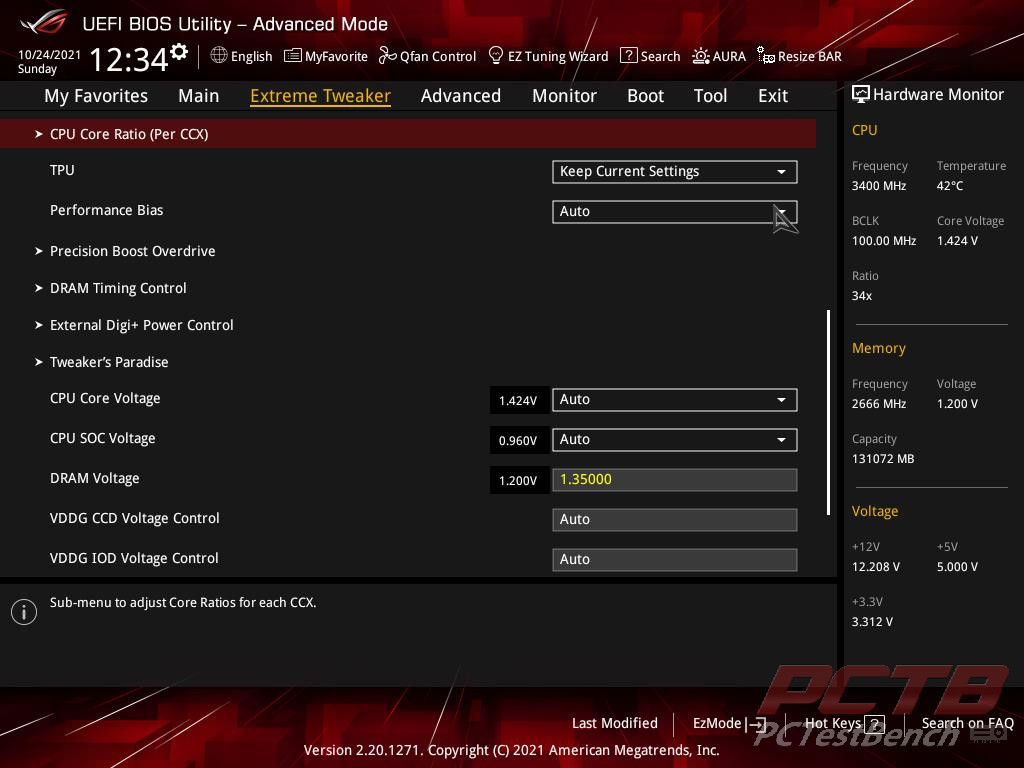Viewport: 1024px width, 768px height.
Task: Click the MyFavorite list icon
Action: (293, 56)
